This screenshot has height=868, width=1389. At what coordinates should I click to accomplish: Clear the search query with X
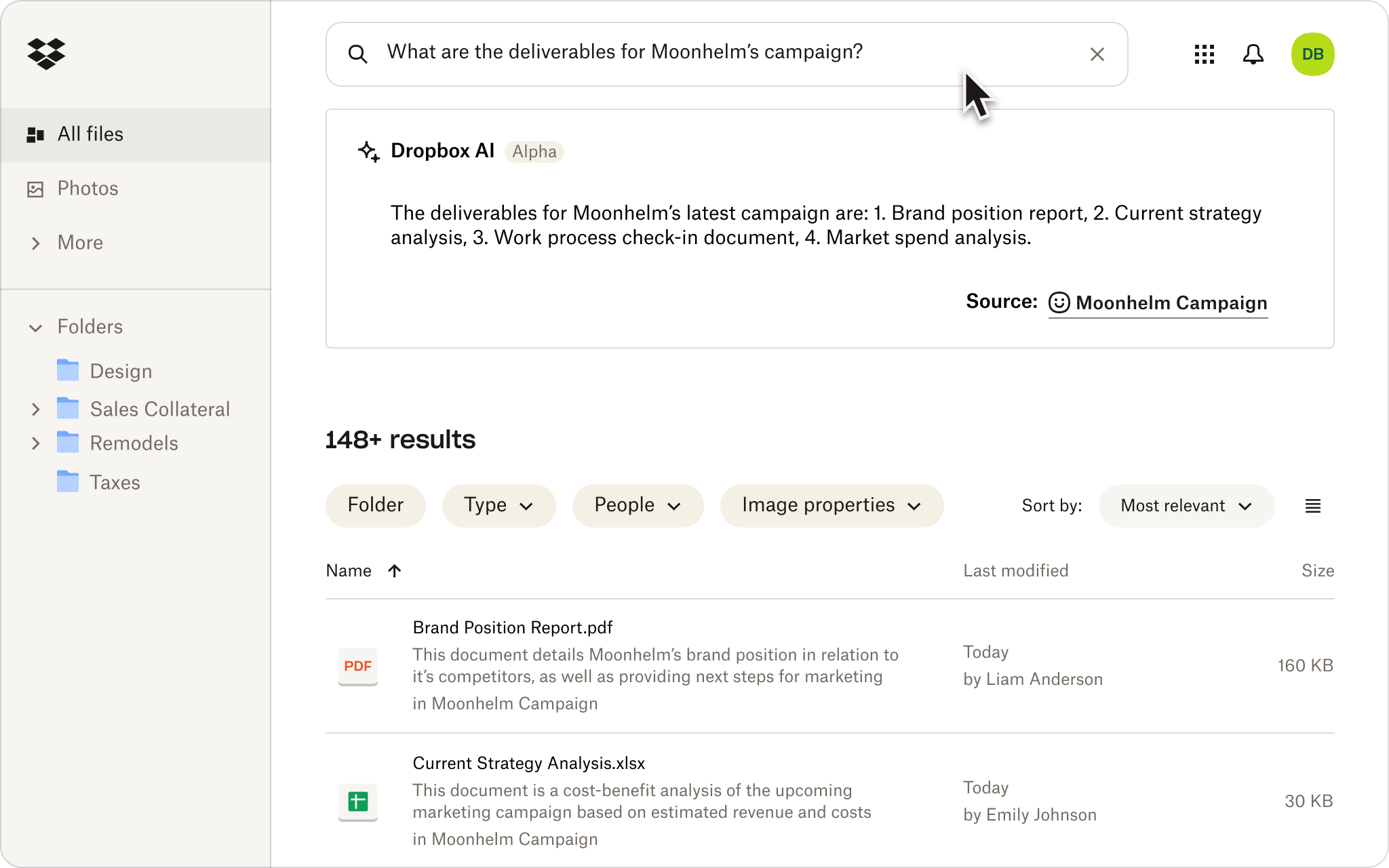1097,54
